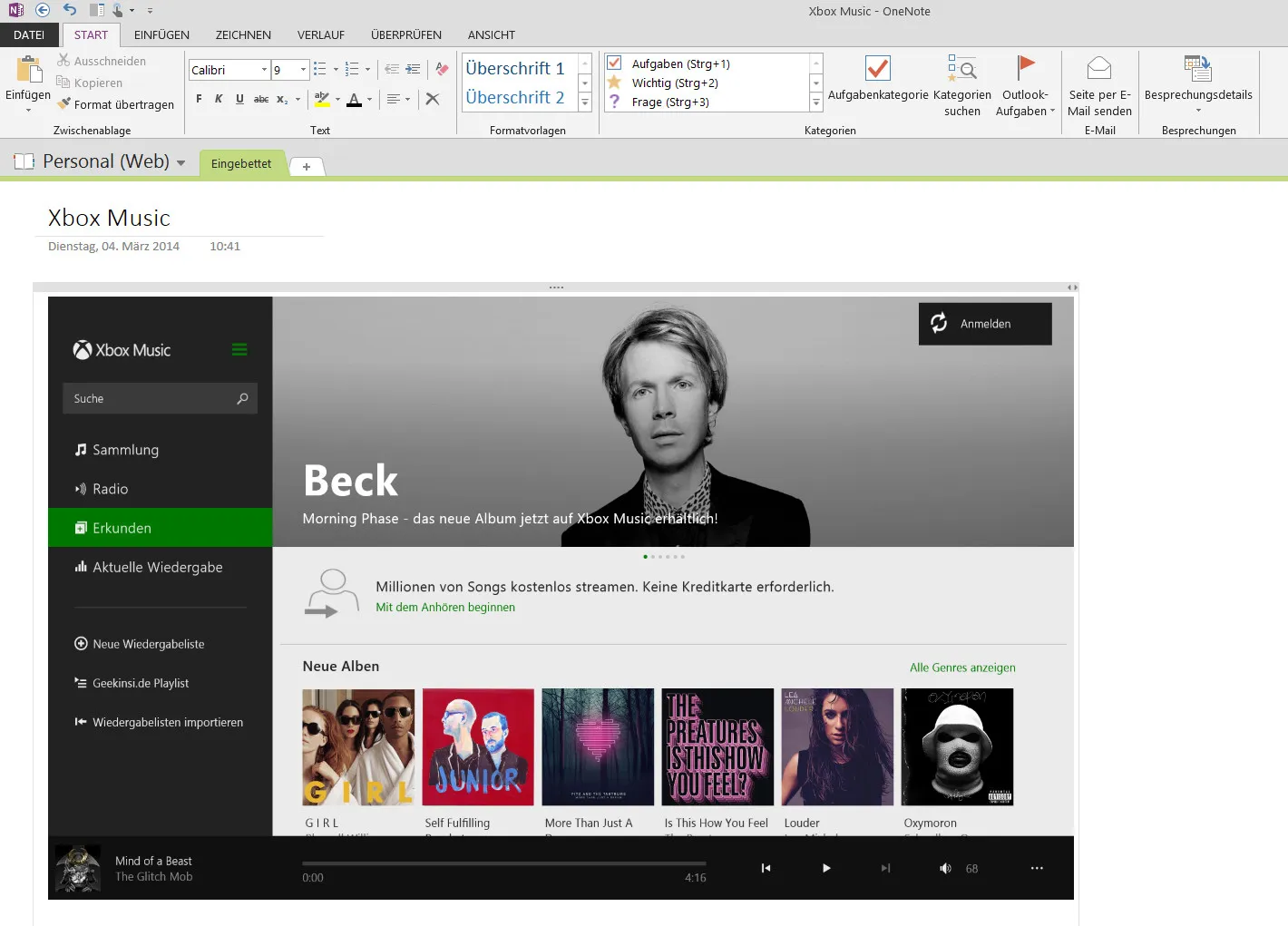The image size is (1288, 926).
Task: Open the font color dropdown arrow
Action: (x=369, y=100)
